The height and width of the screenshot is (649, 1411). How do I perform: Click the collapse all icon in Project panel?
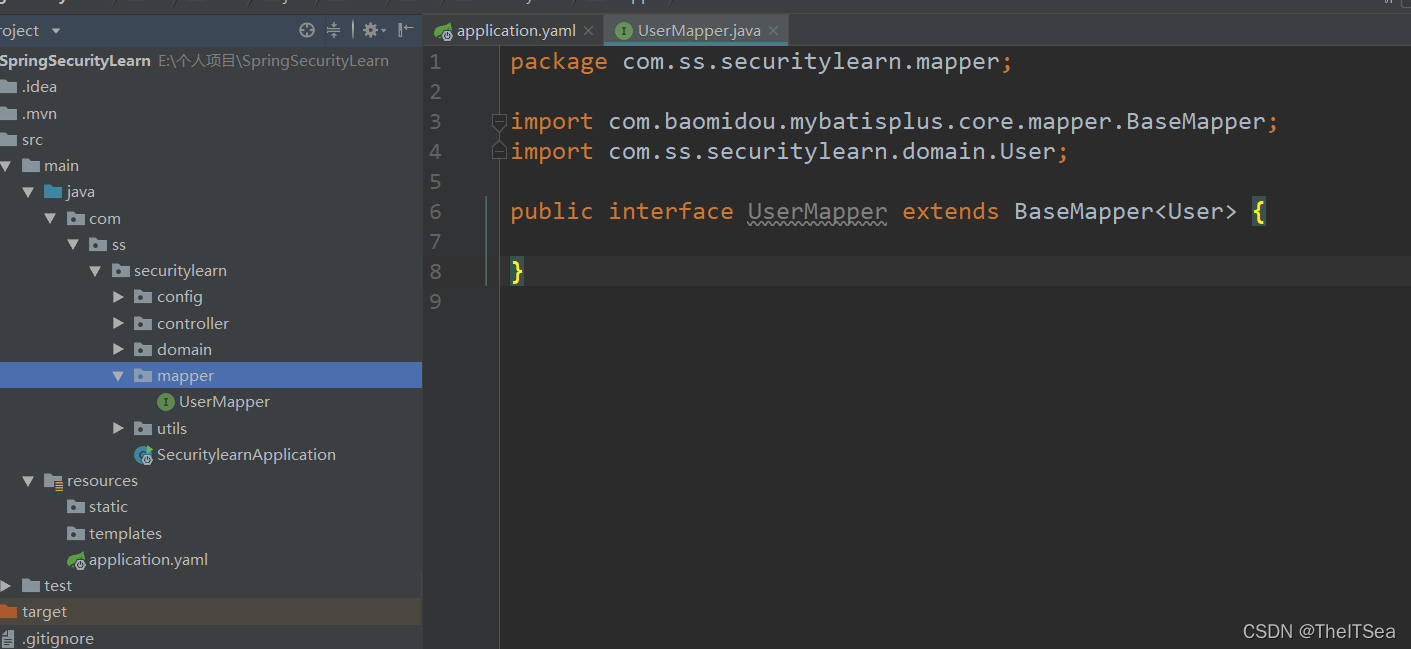[334, 30]
